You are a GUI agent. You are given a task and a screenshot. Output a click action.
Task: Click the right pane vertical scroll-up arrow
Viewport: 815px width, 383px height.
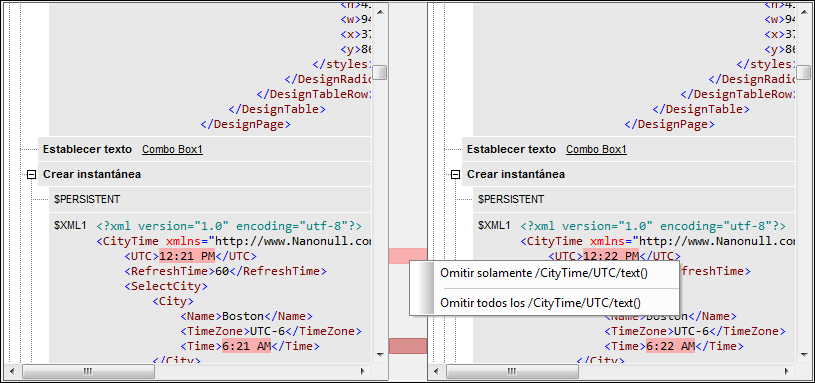804,10
